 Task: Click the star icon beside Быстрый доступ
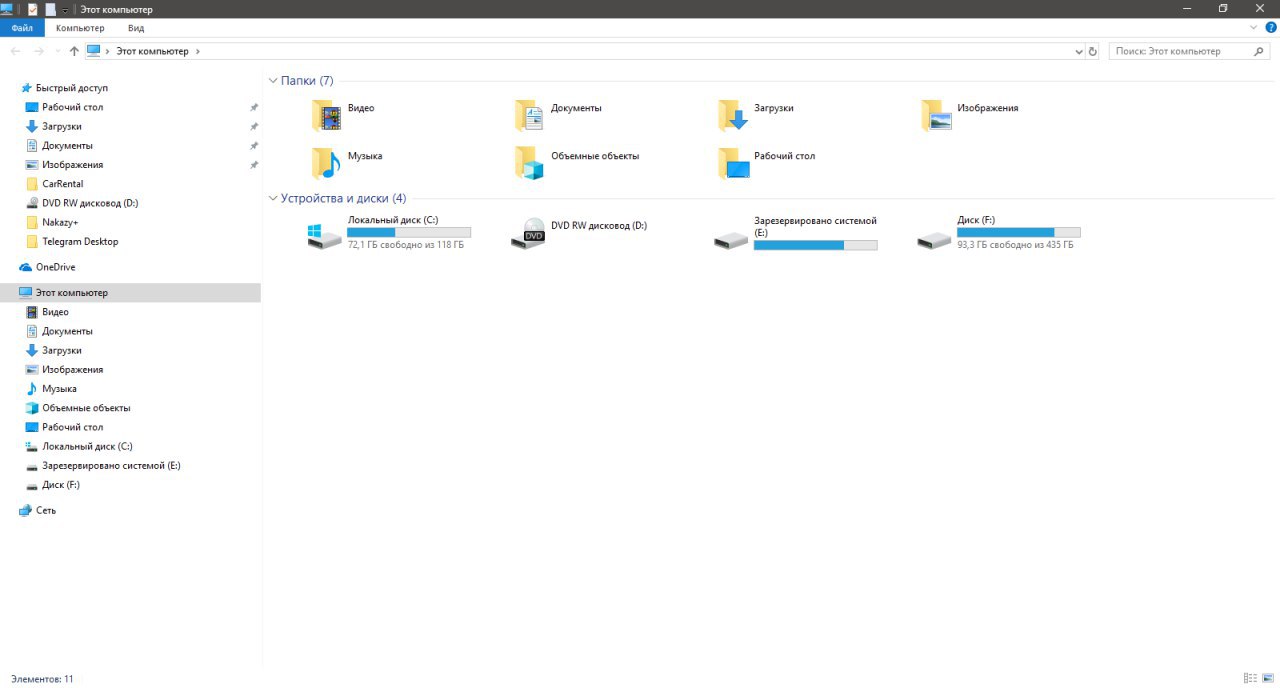[x=26, y=88]
